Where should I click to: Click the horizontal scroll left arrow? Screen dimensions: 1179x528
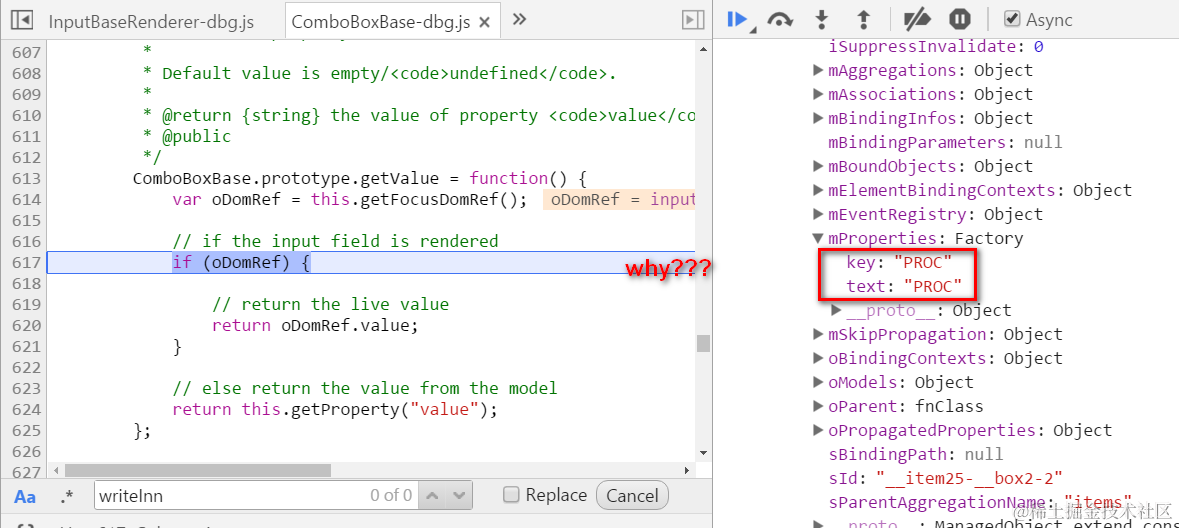pos(55,470)
